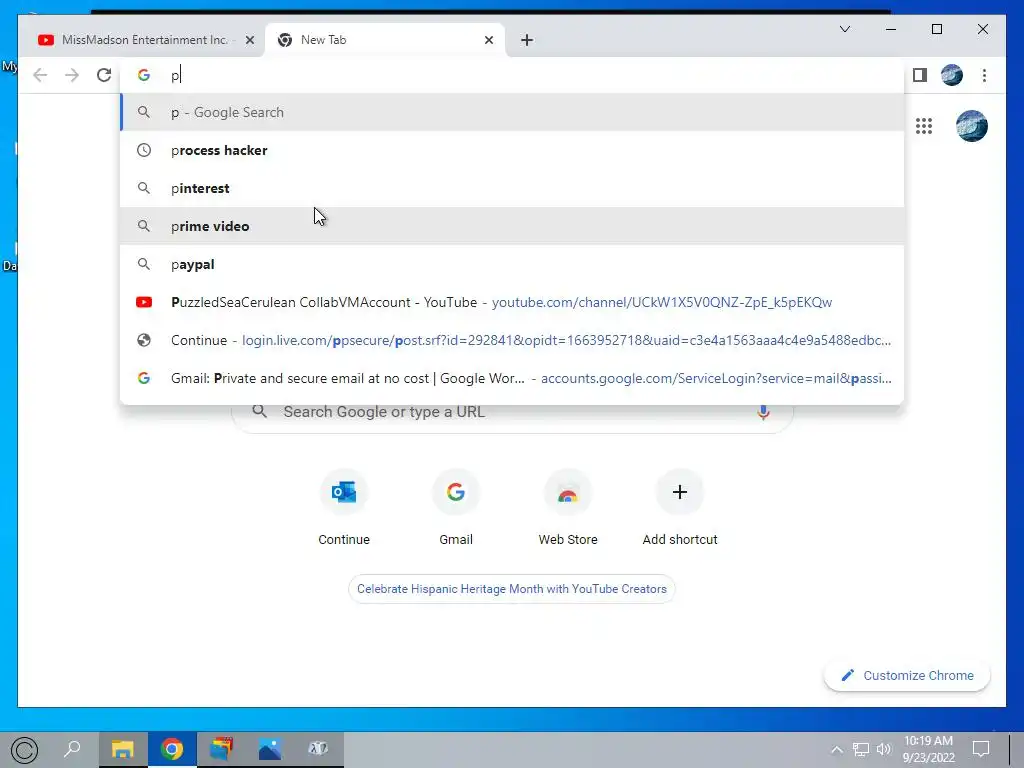
Task: Expand the tab search dropdown arrow
Action: (x=844, y=29)
